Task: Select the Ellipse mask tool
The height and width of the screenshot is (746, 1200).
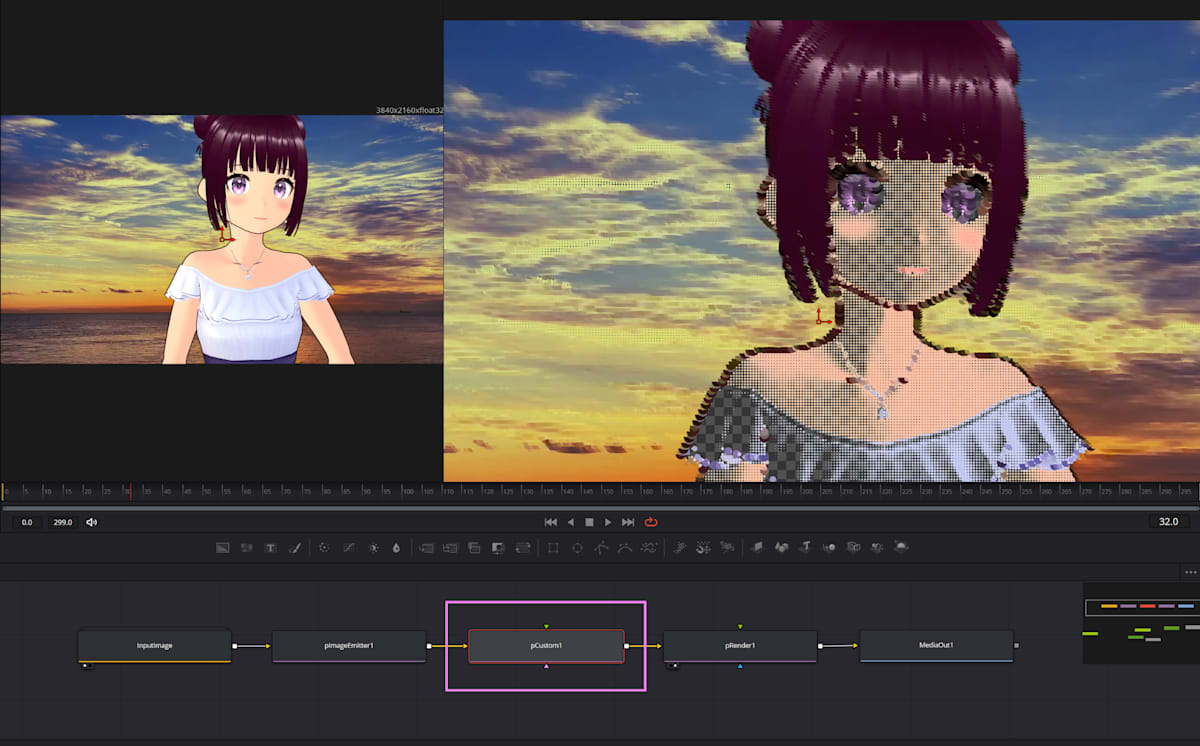Action: (576, 547)
